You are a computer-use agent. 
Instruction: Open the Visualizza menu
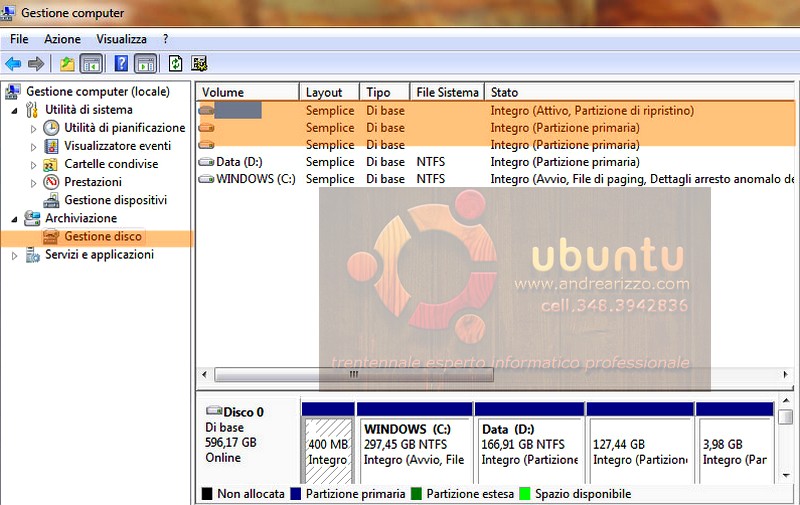click(121, 39)
